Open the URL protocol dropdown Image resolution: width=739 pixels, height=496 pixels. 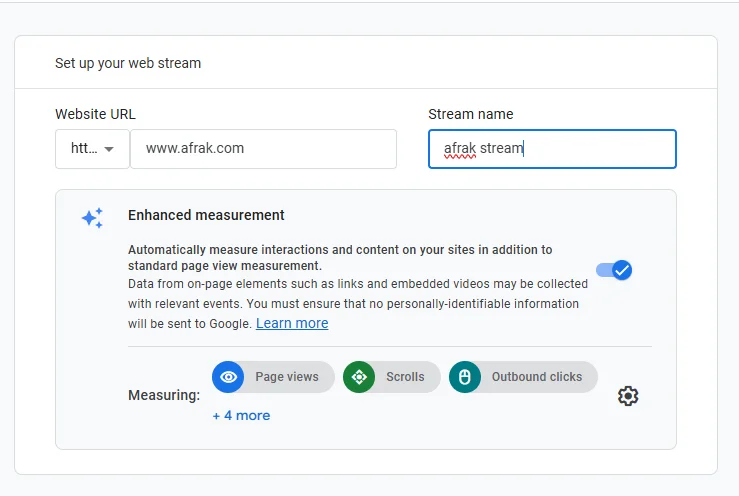click(92, 149)
